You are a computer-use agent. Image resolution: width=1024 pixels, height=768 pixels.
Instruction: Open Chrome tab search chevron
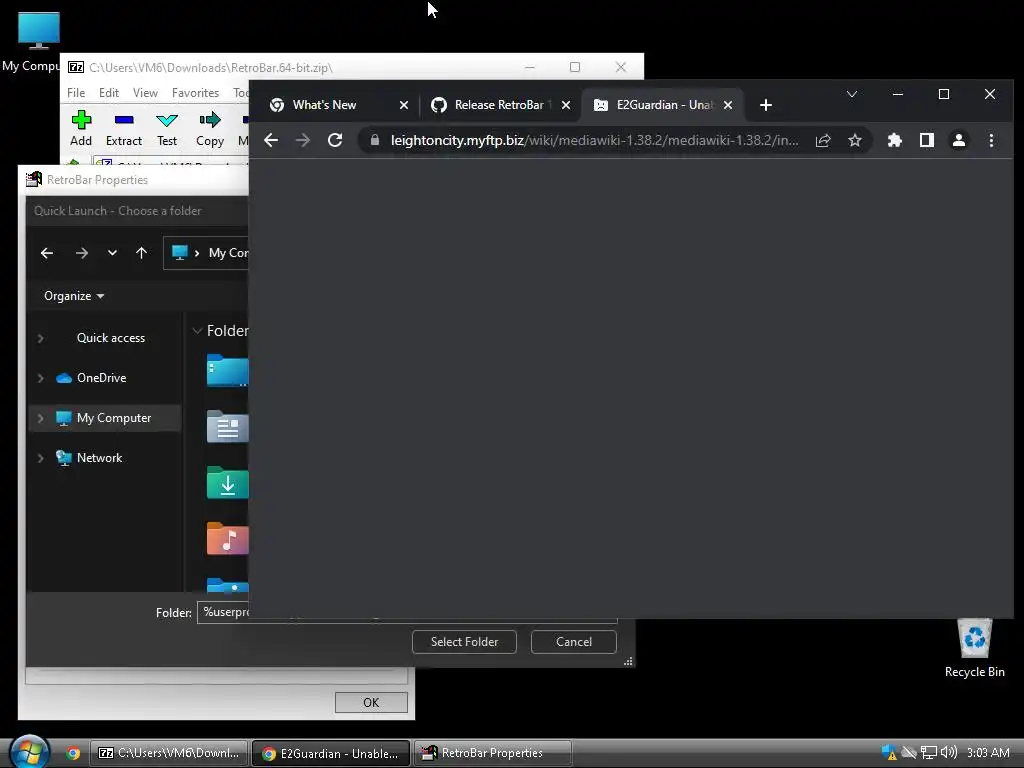point(852,94)
